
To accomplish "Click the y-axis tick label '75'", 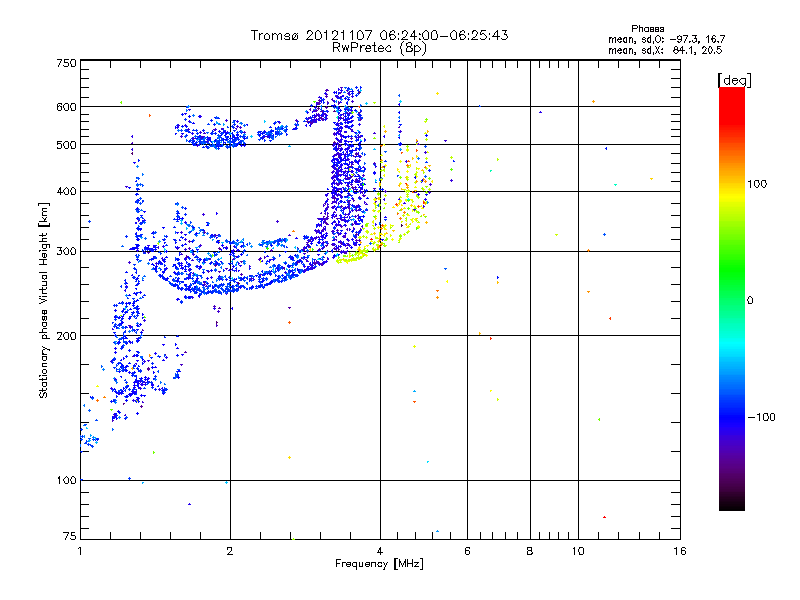I will pyautogui.click(x=70, y=536).
